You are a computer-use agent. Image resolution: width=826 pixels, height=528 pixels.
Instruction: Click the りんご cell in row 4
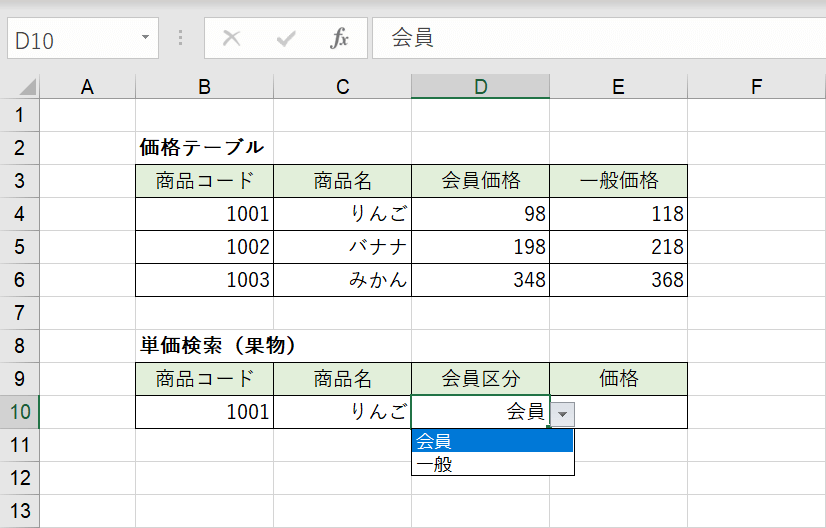pos(342,214)
